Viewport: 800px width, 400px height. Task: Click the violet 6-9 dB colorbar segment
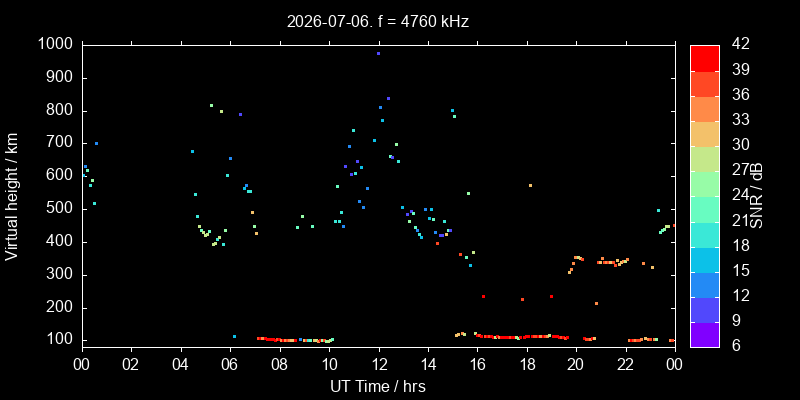click(705, 335)
